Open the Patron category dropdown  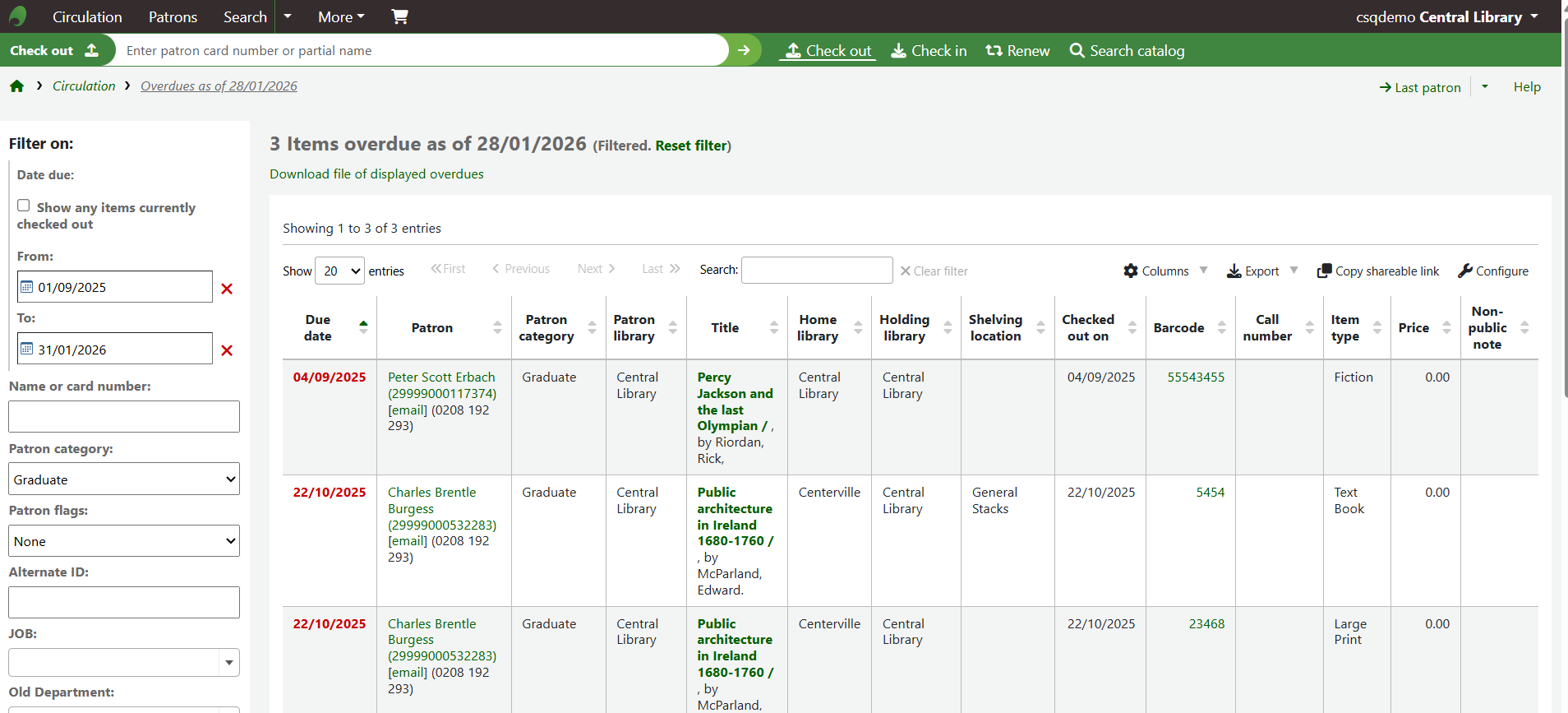[124, 479]
